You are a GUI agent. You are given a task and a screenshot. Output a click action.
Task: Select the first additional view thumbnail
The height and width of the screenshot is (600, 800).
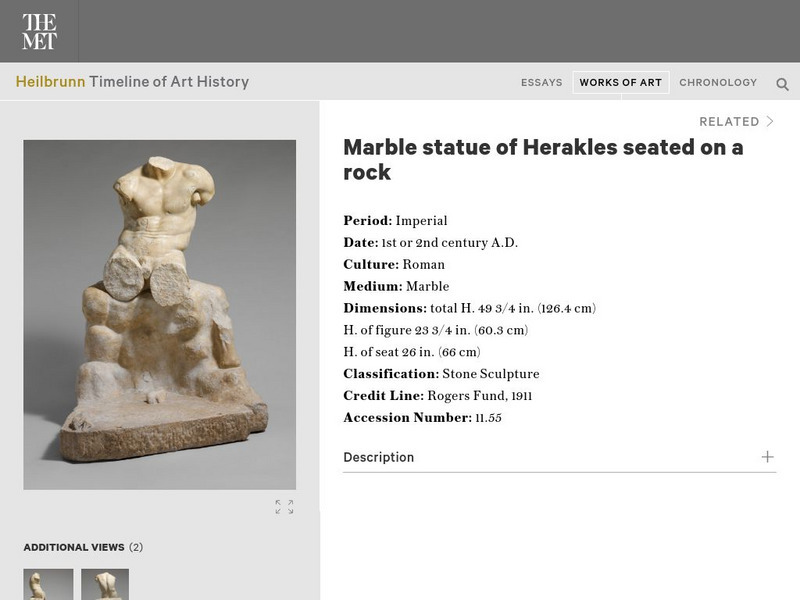click(48, 584)
